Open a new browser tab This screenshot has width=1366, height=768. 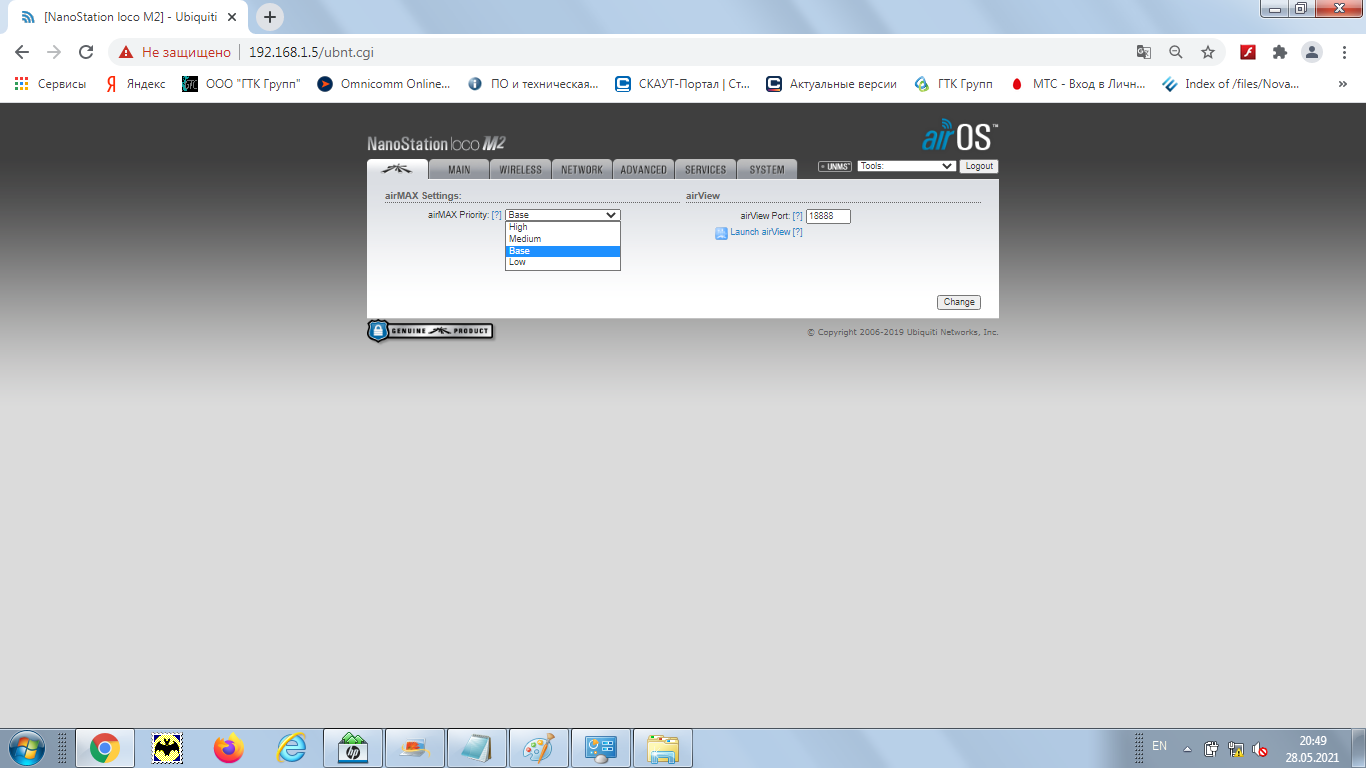point(270,17)
